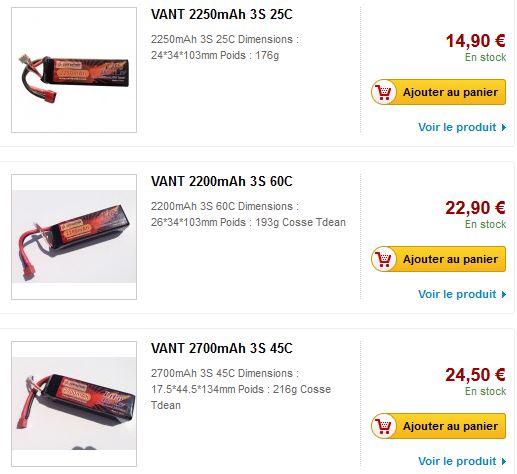Click the cart icon for the VANT 2200mAh 3S 60C
Viewport: 517px width, 474px height.
(384, 259)
